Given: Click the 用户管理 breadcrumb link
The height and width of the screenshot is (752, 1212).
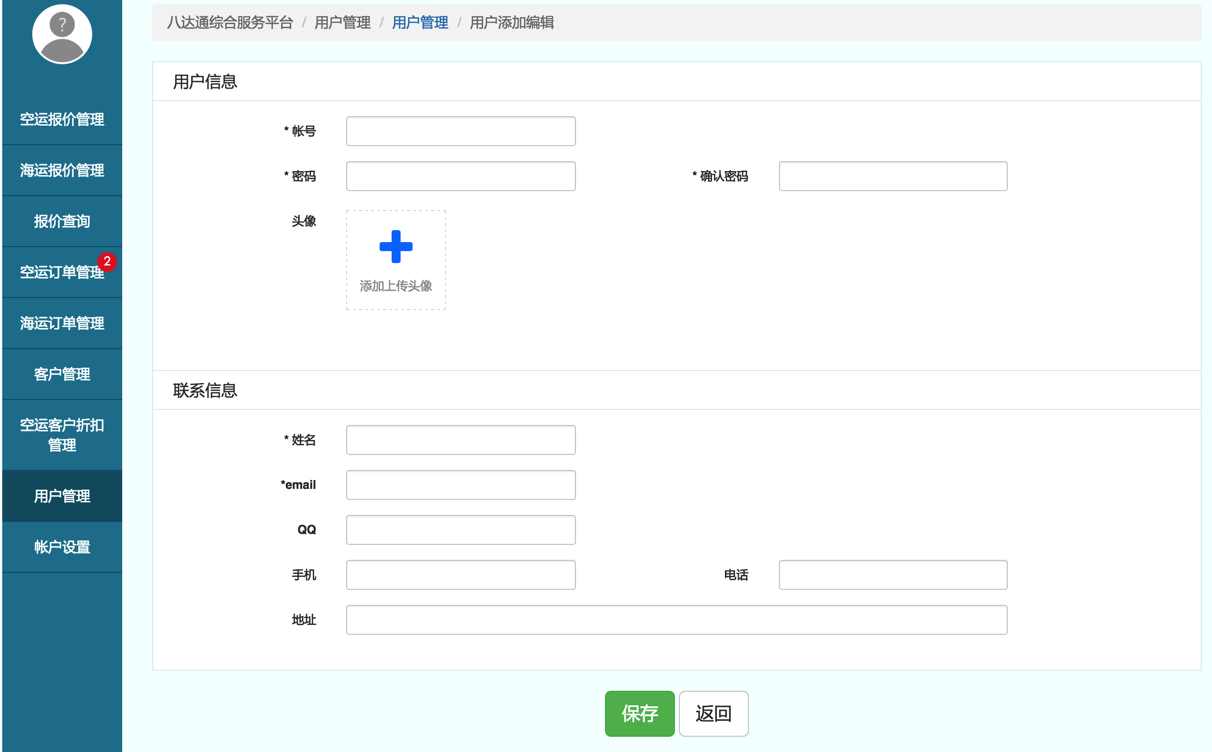Looking at the screenshot, I should (420, 22).
